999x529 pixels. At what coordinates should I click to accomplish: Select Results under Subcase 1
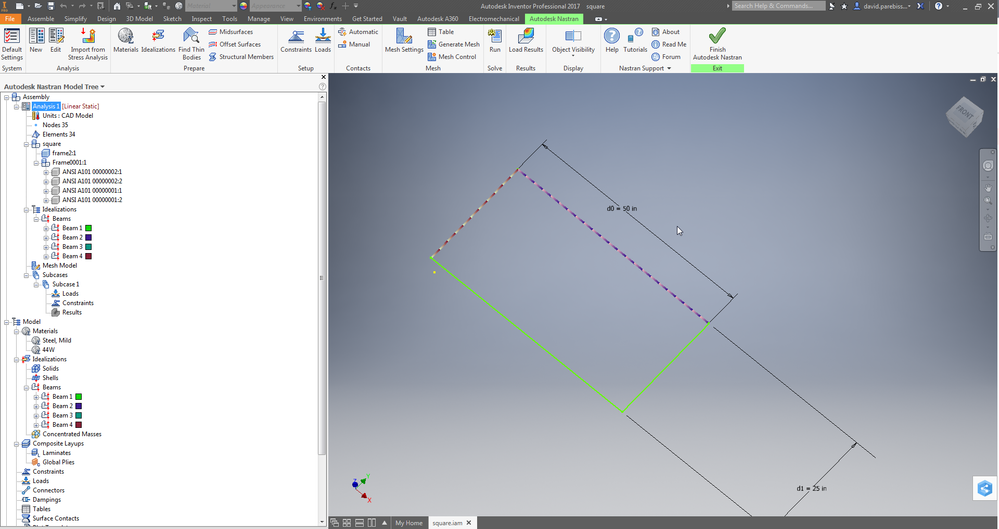(71, 312)
